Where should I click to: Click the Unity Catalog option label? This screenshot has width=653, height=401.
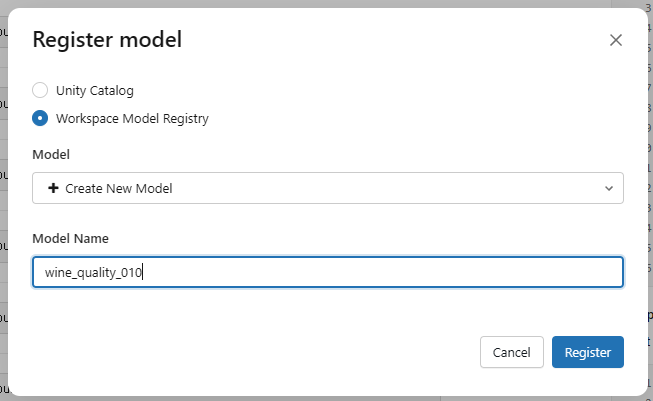95,90
